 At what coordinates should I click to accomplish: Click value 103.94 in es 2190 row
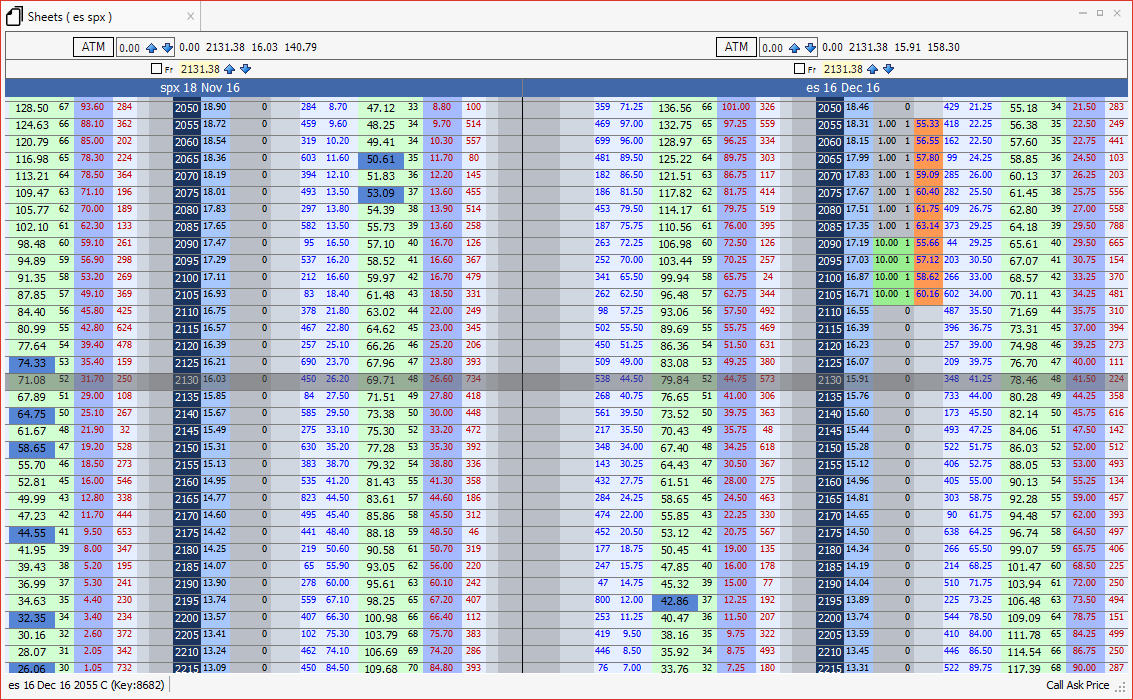click(1024, 584)
